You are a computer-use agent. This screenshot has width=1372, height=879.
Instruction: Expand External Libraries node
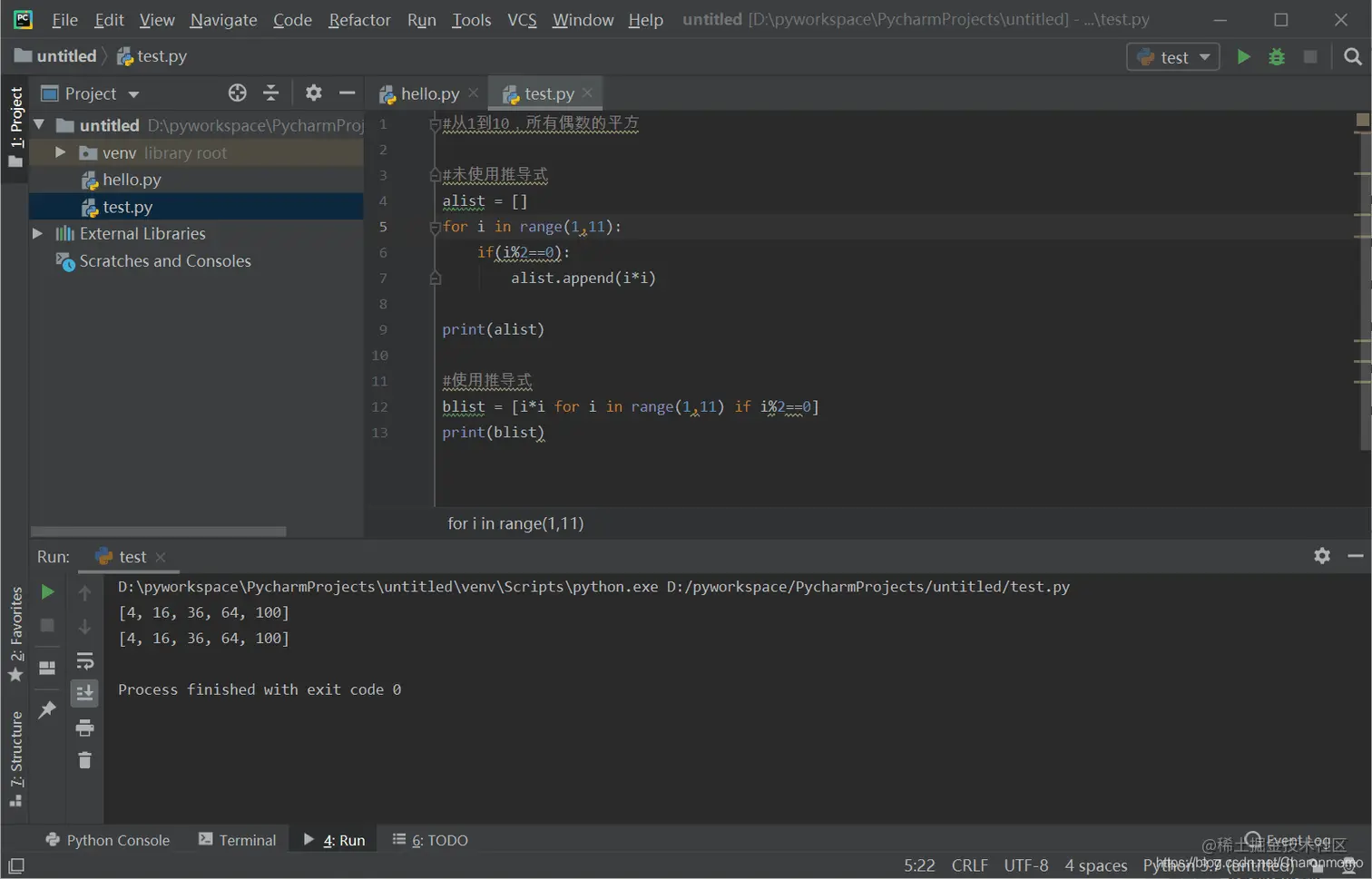(x=38, y=233)
